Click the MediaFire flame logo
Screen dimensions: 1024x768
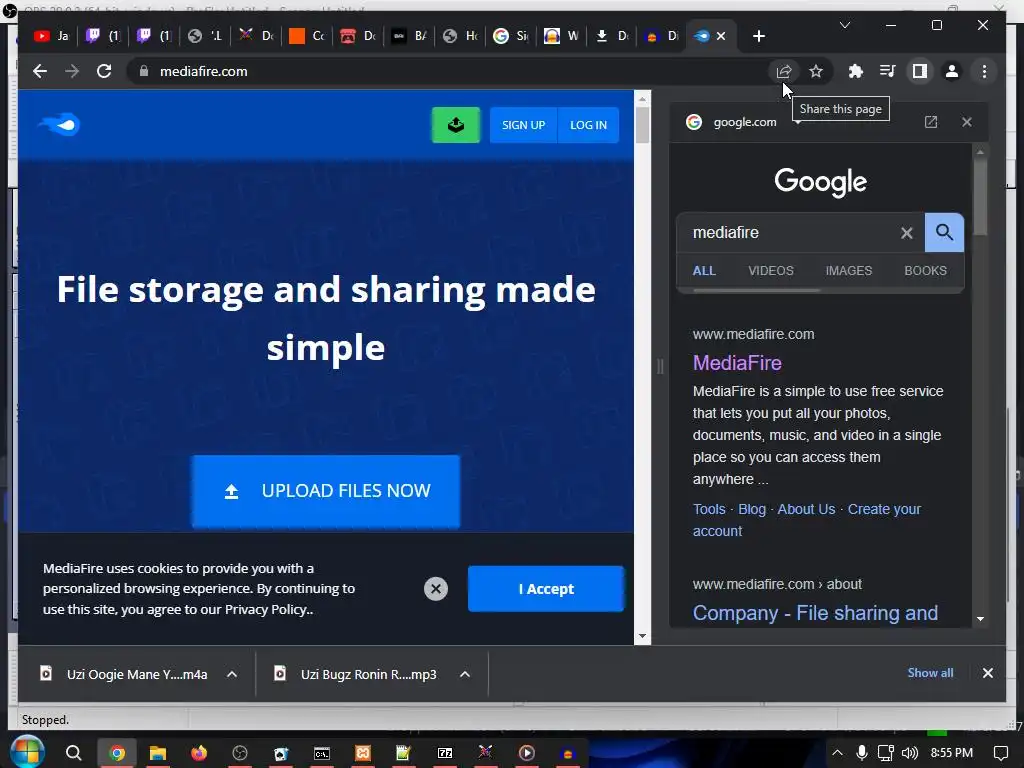[x=59, y=124]
